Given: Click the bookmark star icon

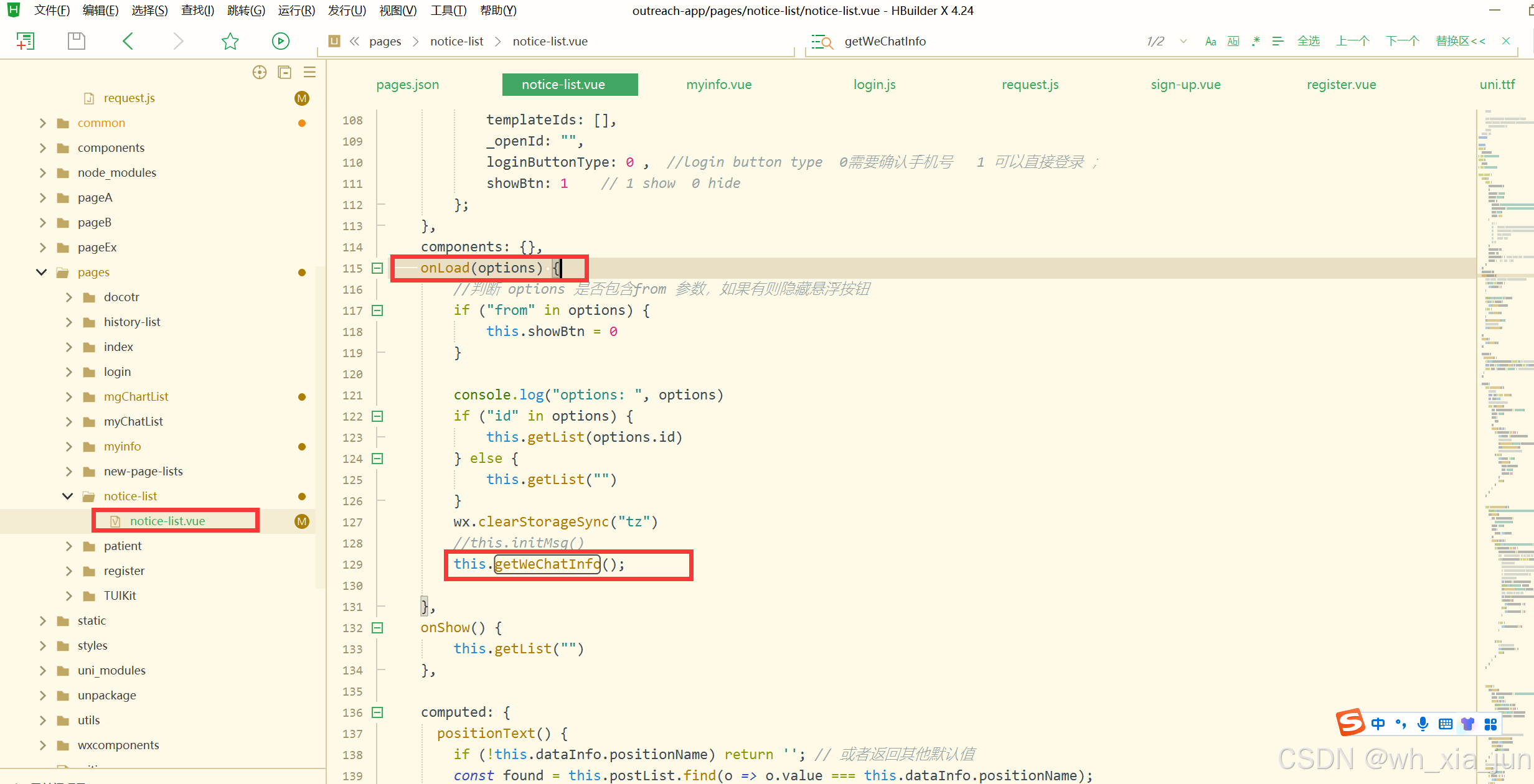Looking at the screenshot, I should coord(230,41).
